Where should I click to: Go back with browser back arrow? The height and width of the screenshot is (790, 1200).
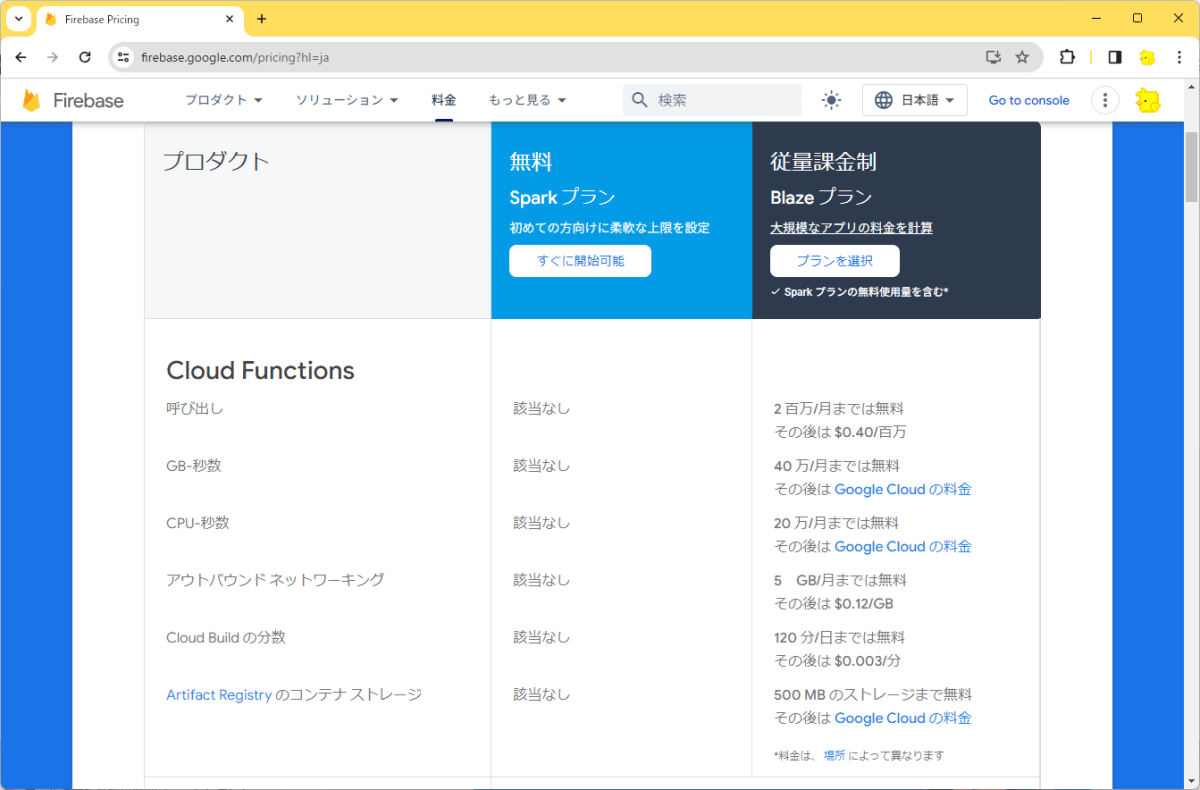tap(21, 57)
